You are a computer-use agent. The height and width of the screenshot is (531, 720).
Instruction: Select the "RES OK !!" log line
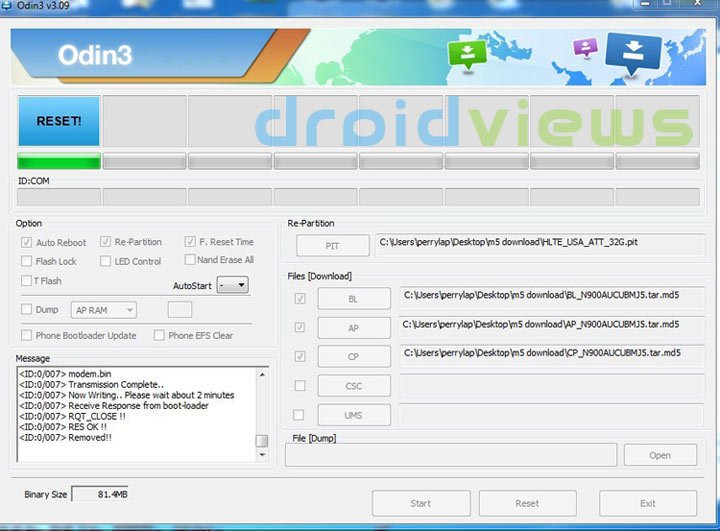pyautogui.click(x=63, y=427)
